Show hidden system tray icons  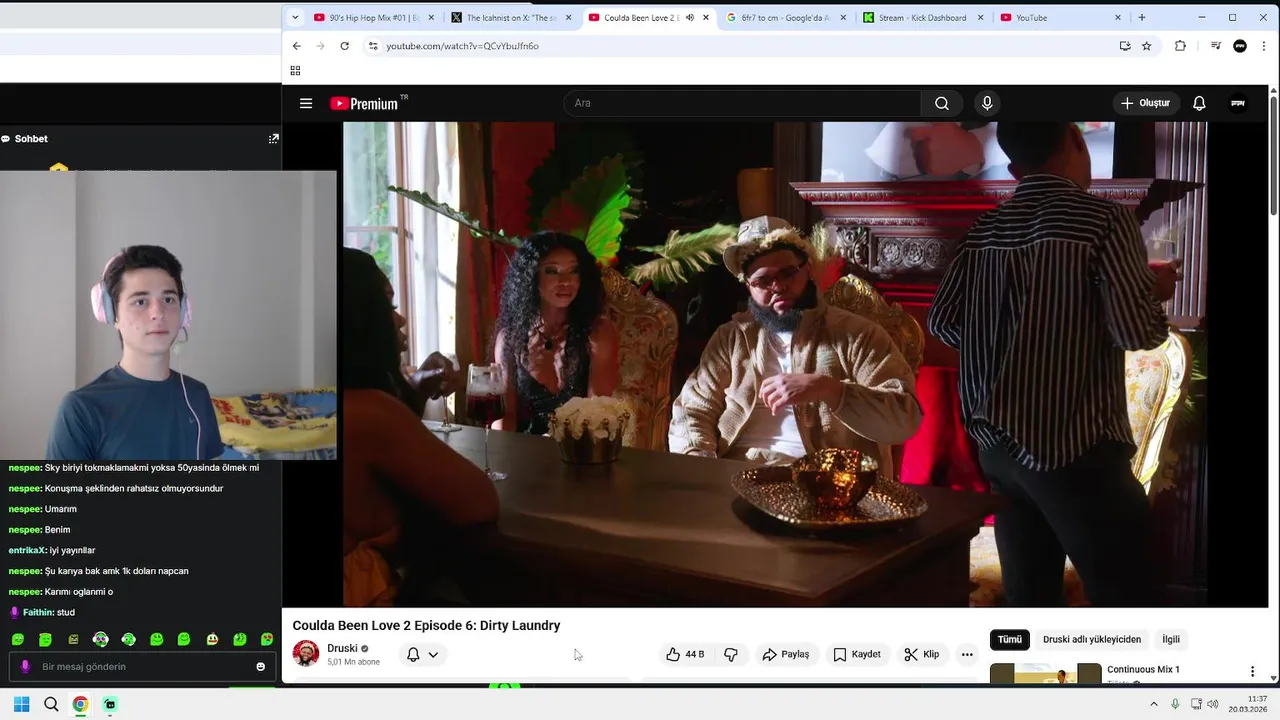click(1153, 704)
